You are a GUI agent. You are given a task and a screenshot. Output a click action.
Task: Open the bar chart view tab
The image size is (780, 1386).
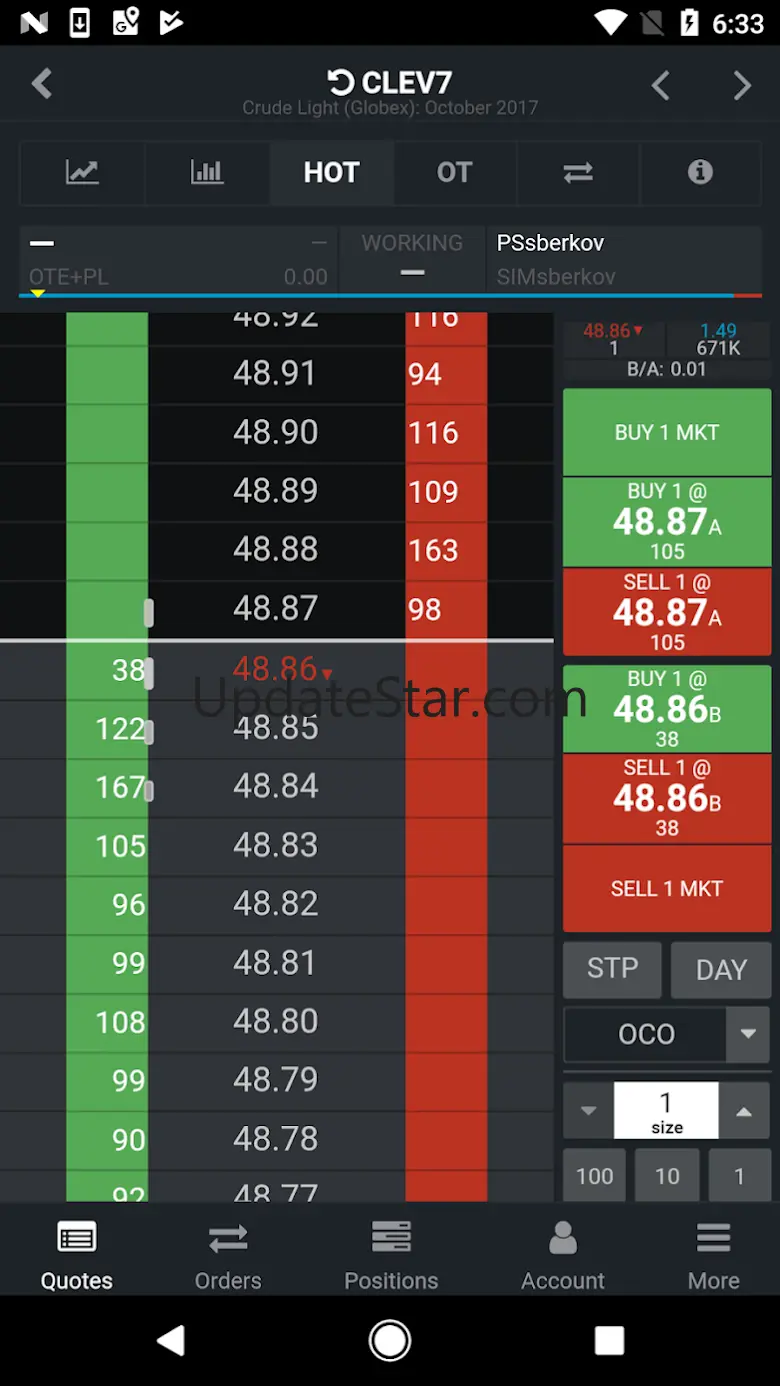click(x=207, y=172)
